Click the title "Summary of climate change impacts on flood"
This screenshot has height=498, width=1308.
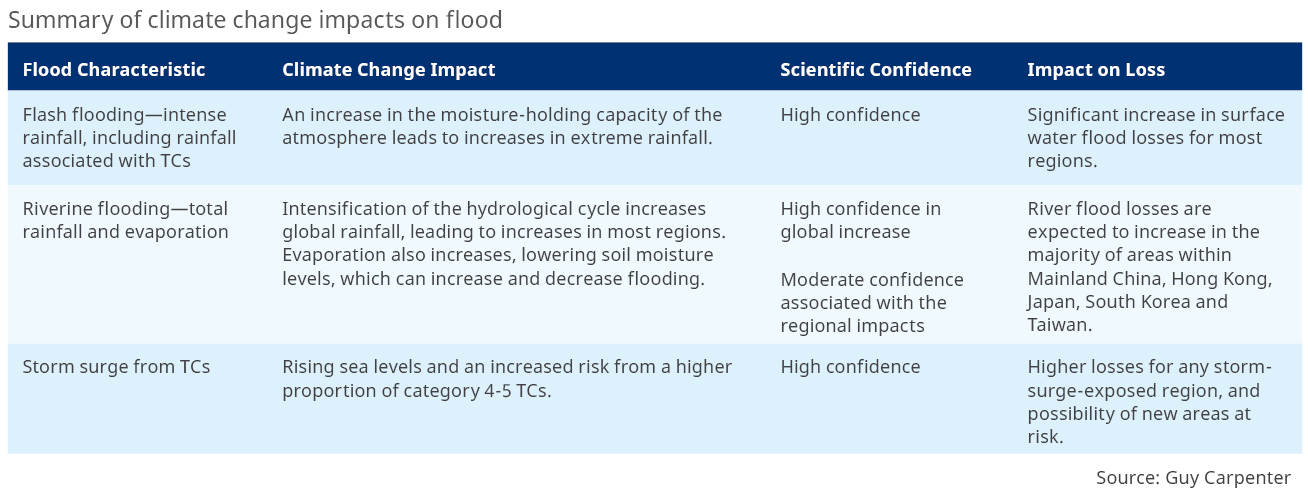point(255,19)
